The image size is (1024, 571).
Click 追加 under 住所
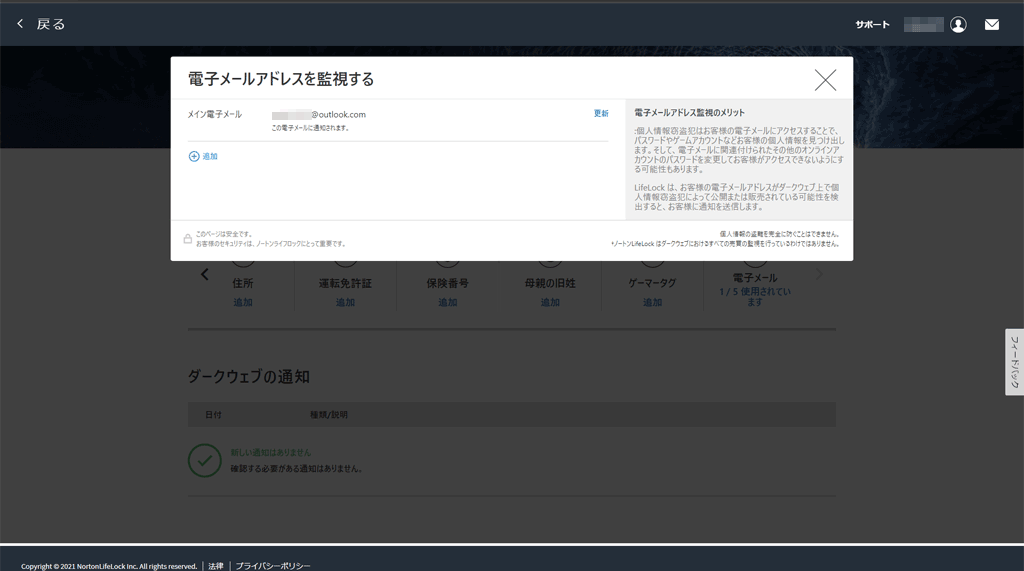(243, 302)
